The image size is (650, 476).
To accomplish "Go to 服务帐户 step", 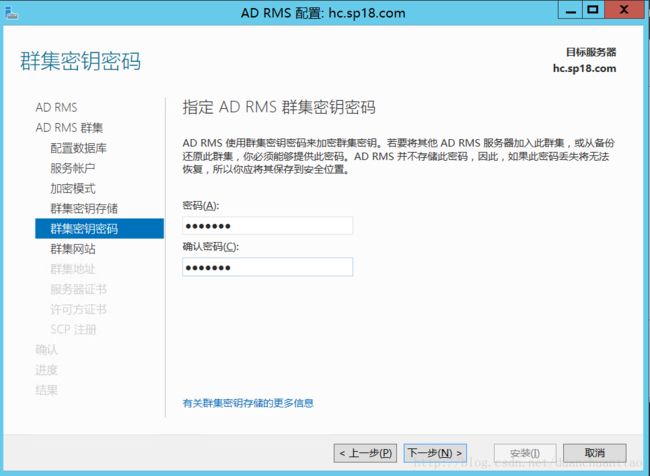I will tap(73, 168).
